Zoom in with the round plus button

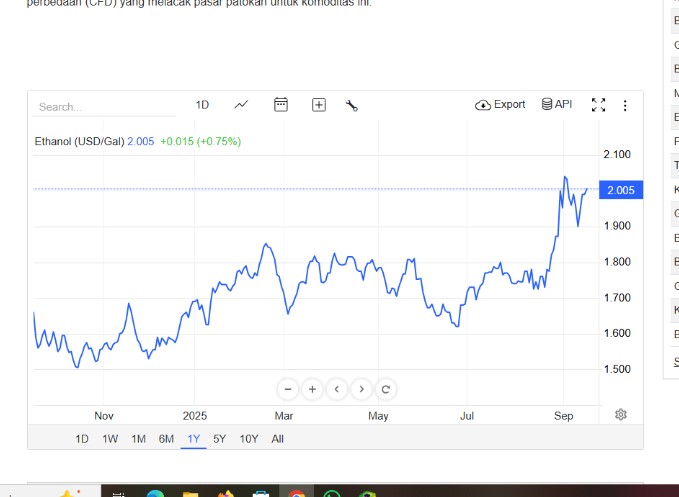tap(312, 389)
